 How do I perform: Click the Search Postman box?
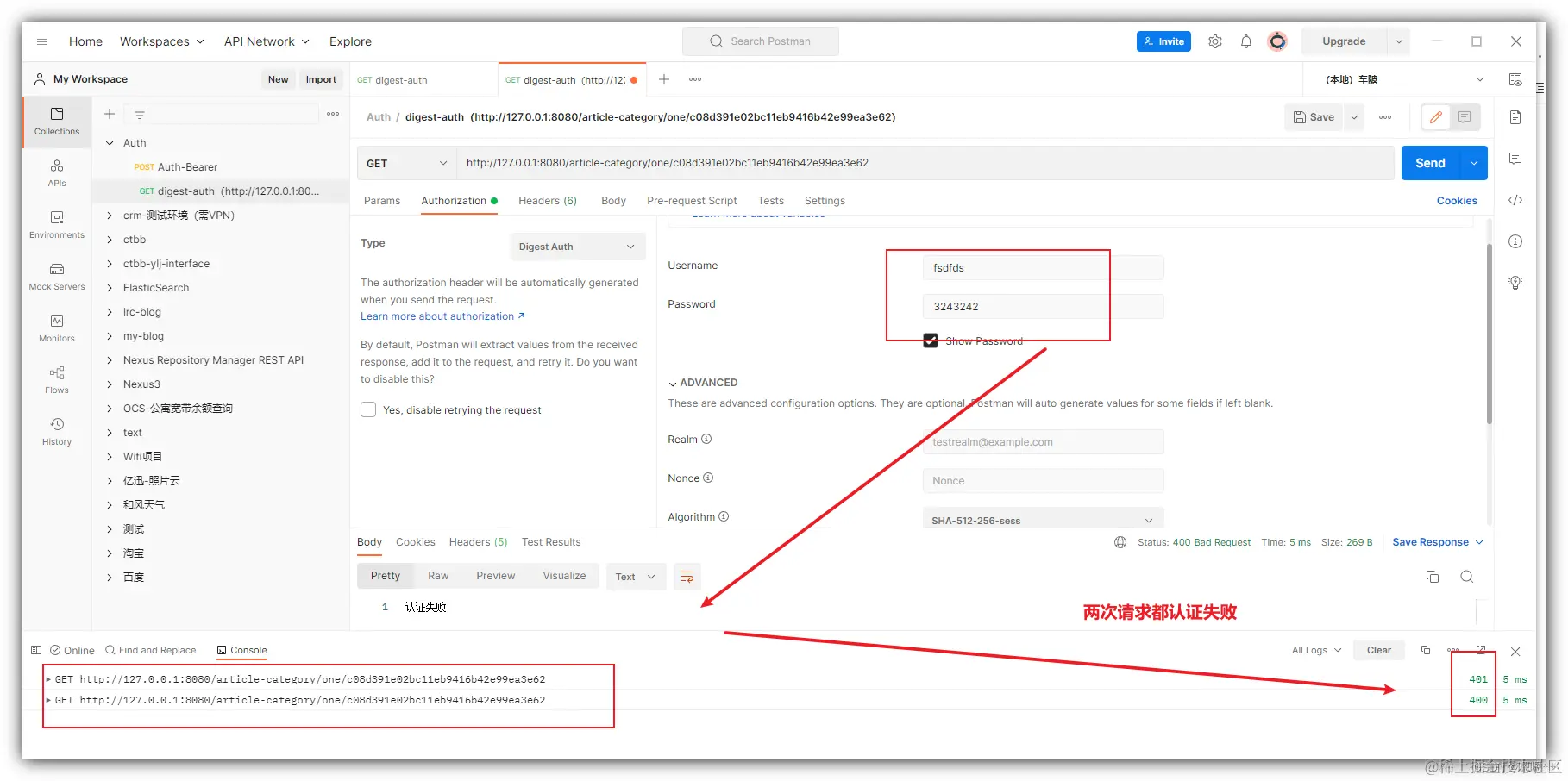[760, 41]
